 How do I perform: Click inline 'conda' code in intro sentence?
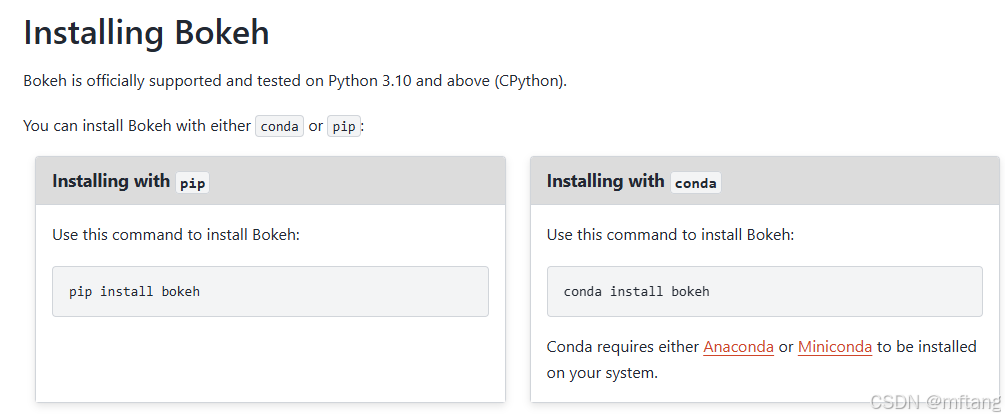[x=279, y=126]
